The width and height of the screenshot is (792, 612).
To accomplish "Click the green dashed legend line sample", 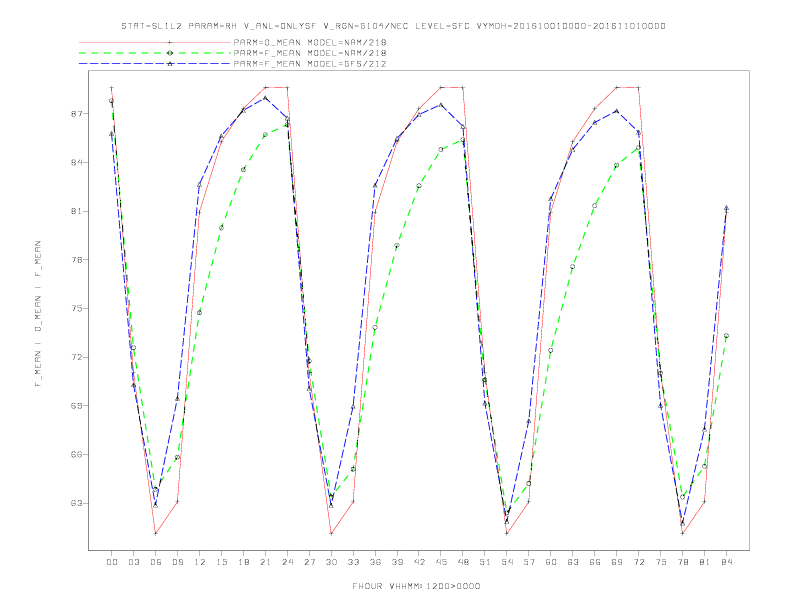I will pyautogui.click(x=155, y=53).
